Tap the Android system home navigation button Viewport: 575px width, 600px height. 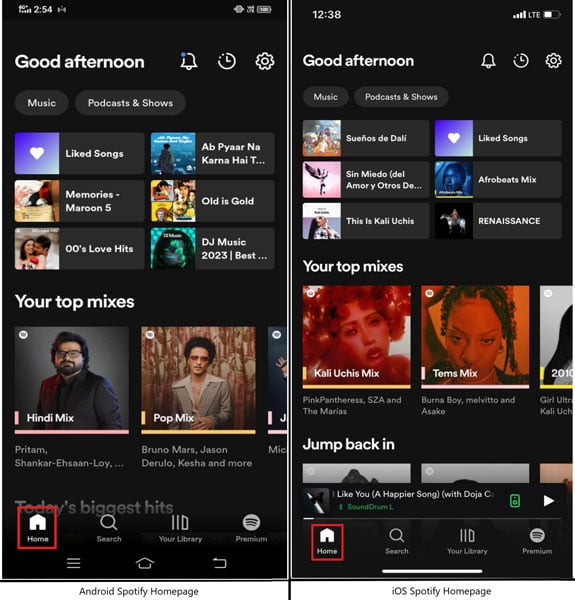click(x=145, y=563)
